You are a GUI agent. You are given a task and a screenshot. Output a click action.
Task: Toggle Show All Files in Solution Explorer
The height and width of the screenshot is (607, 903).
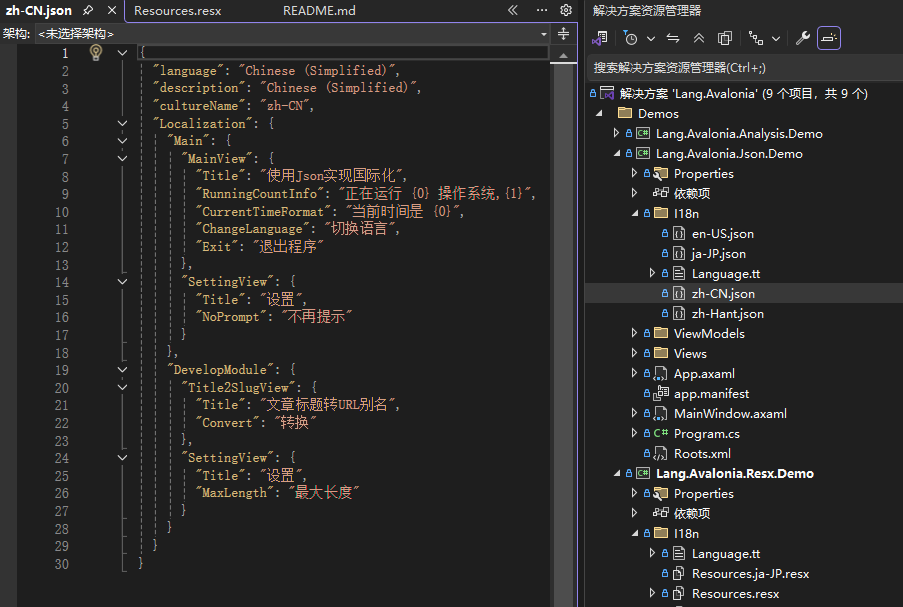pos(724,37)
